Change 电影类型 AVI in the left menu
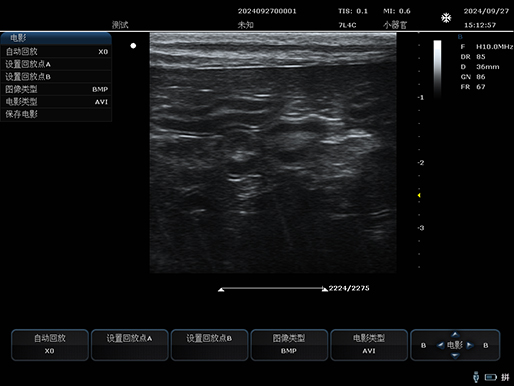 pos(56,102)
